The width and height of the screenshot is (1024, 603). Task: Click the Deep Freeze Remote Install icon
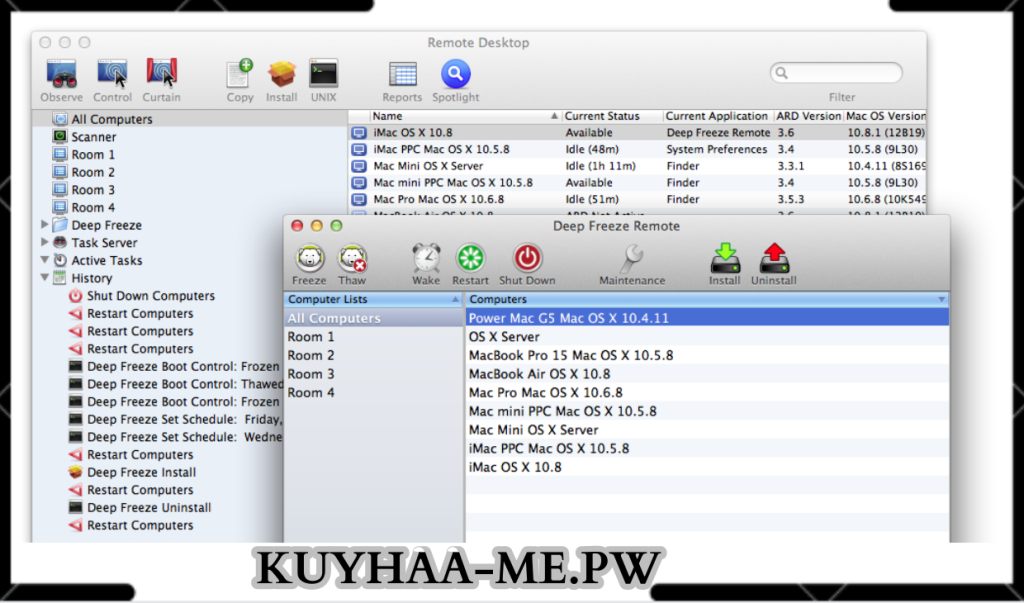point(725,258)
